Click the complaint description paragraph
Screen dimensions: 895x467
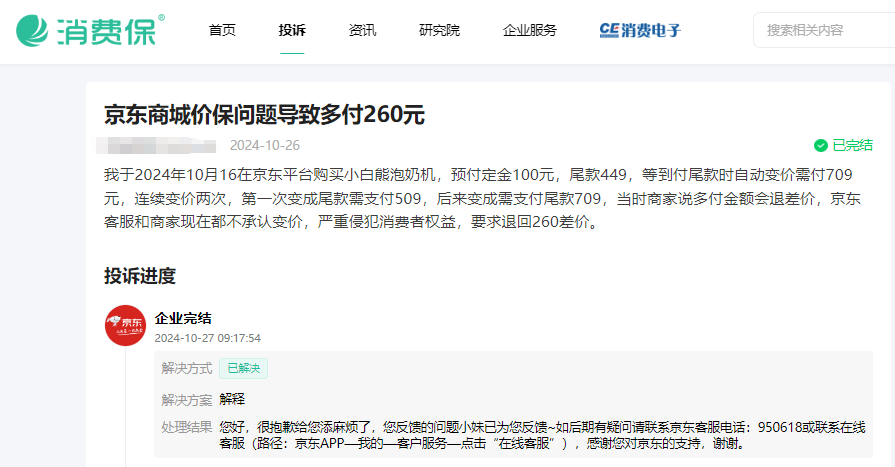482,198
